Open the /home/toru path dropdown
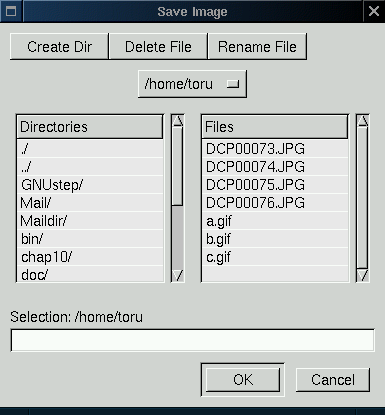This screenshot has width=385, height=415. [x=192, y=84]
